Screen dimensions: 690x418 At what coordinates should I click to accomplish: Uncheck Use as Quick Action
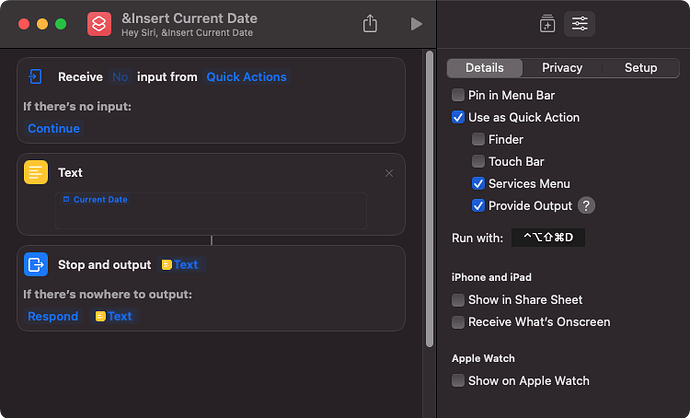(458, 117)
